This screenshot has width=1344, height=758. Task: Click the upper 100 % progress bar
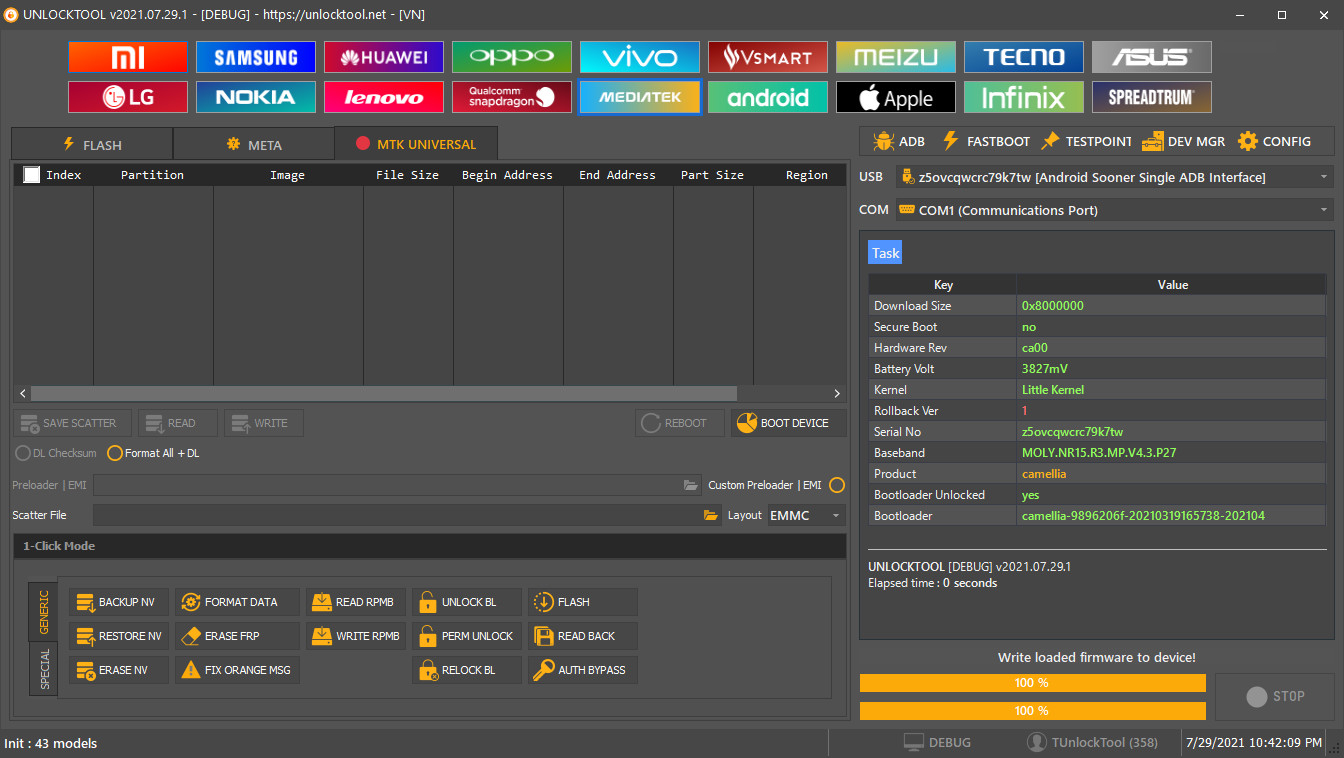tap(1033, 683)
